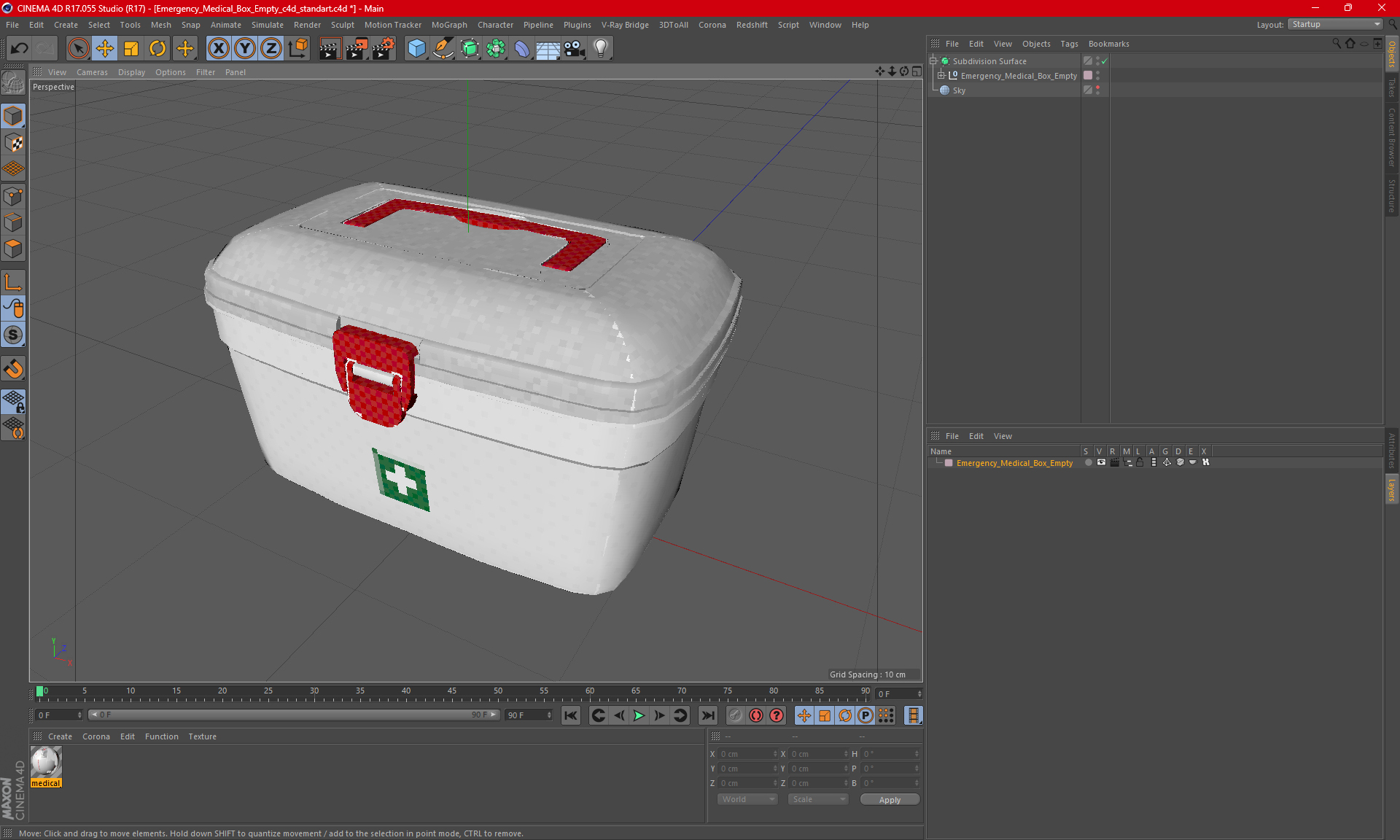Open the Array modeling objects icon
Image resolution: width=1400 pixels, height=840 pixels.
[x=496, y=49]
